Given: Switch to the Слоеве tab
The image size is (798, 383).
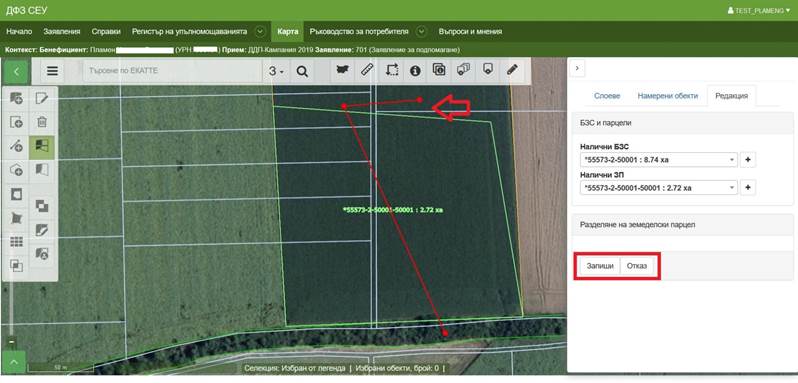Looking at the screenshot, I should (x=607, y=96).
